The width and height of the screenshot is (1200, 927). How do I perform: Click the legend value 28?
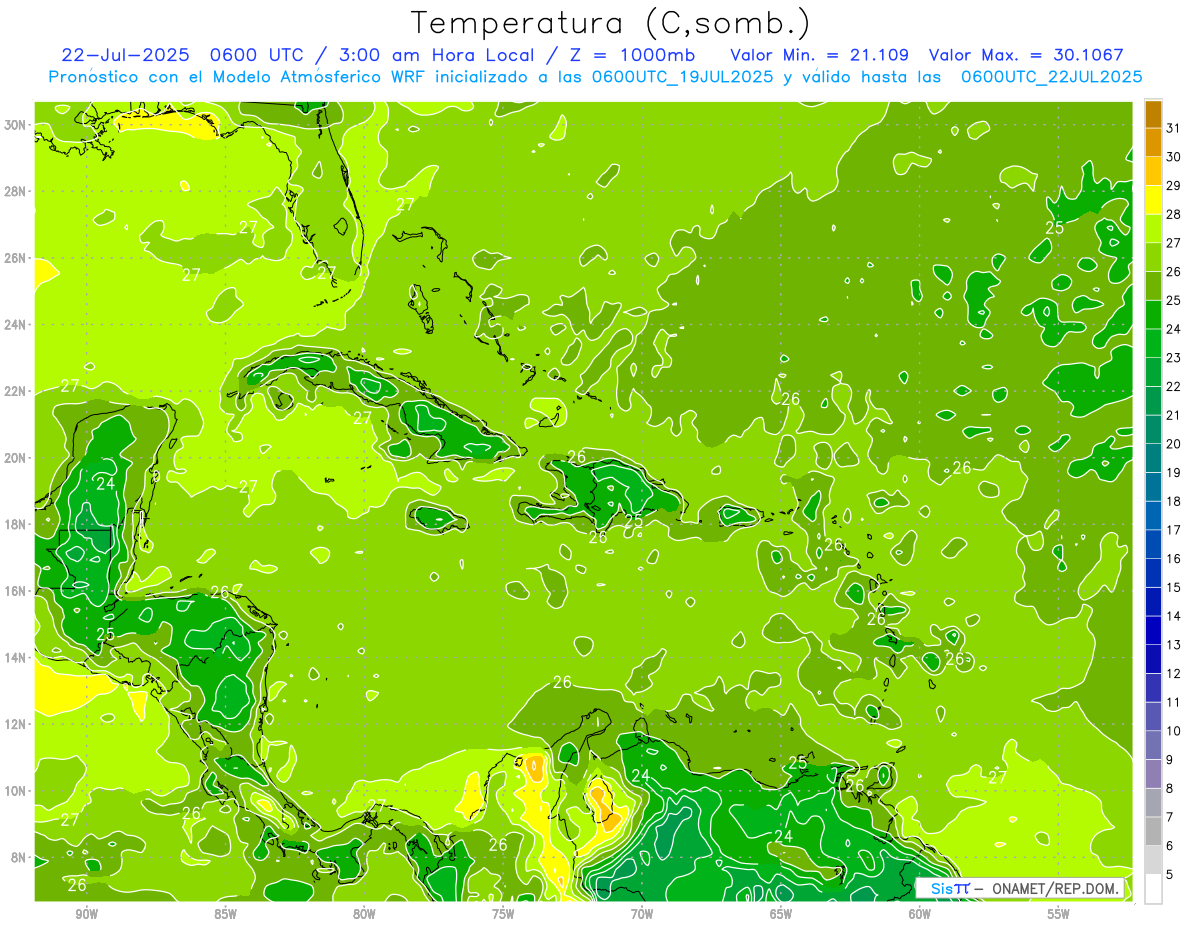(x=1173, y=214)
